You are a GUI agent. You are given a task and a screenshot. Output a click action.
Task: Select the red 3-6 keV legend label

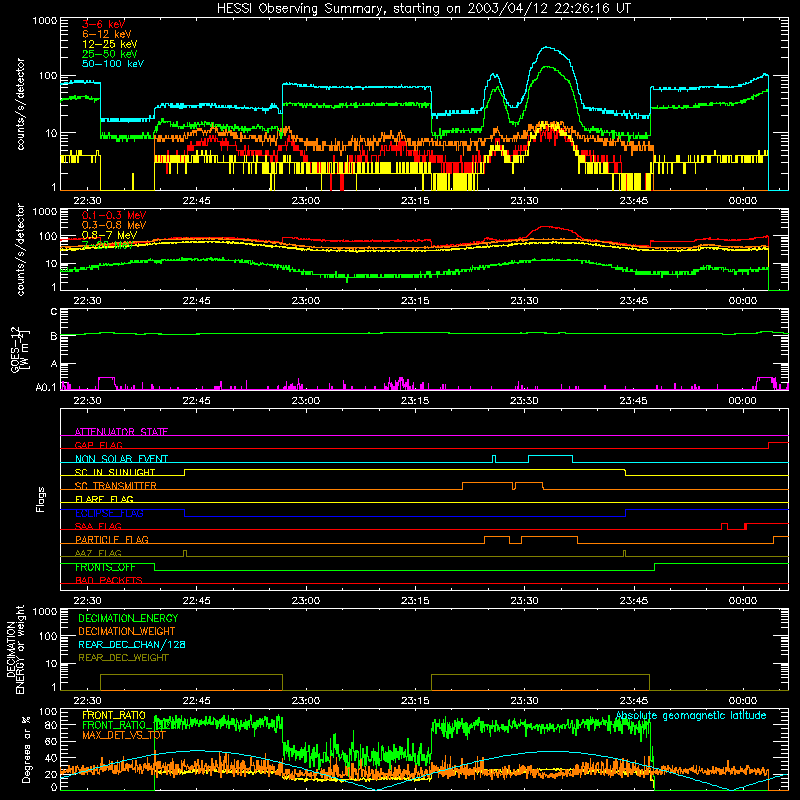click(x=104, y=24)
